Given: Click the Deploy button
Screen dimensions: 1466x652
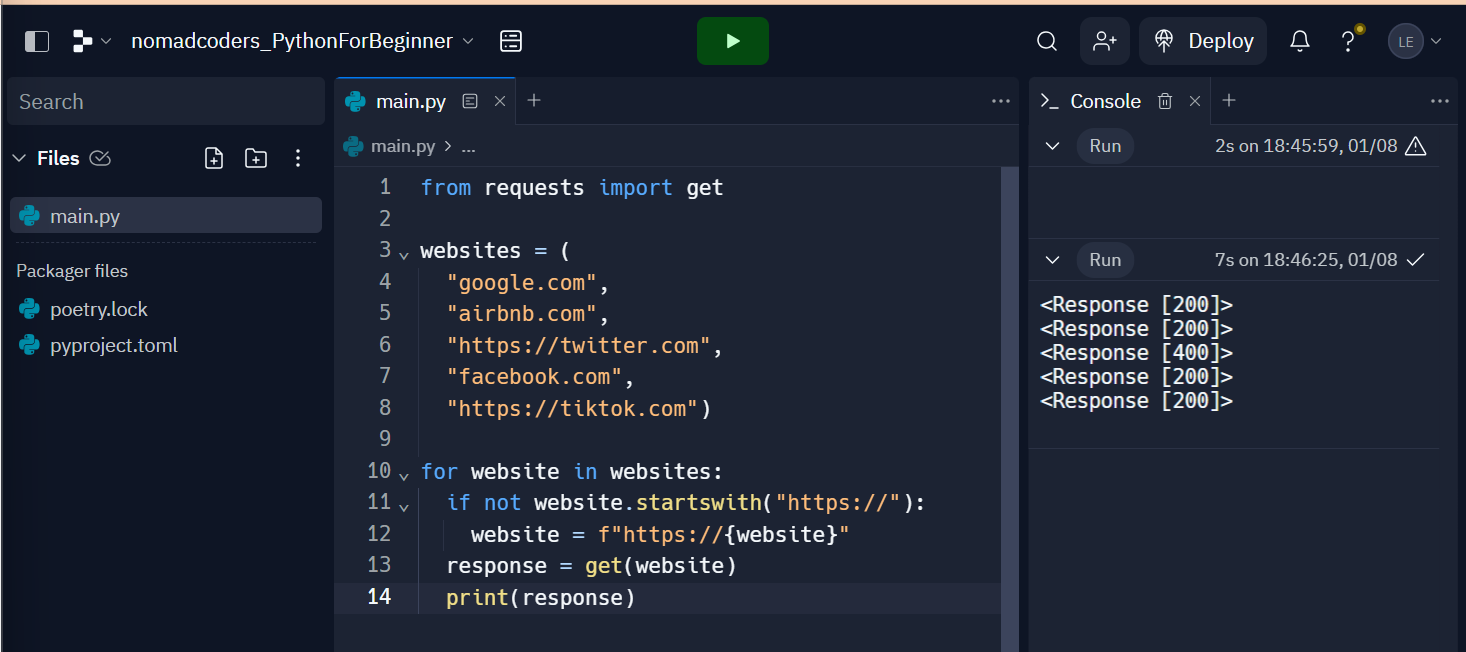Looking at the screenshot, I should tap(1203, 41).
